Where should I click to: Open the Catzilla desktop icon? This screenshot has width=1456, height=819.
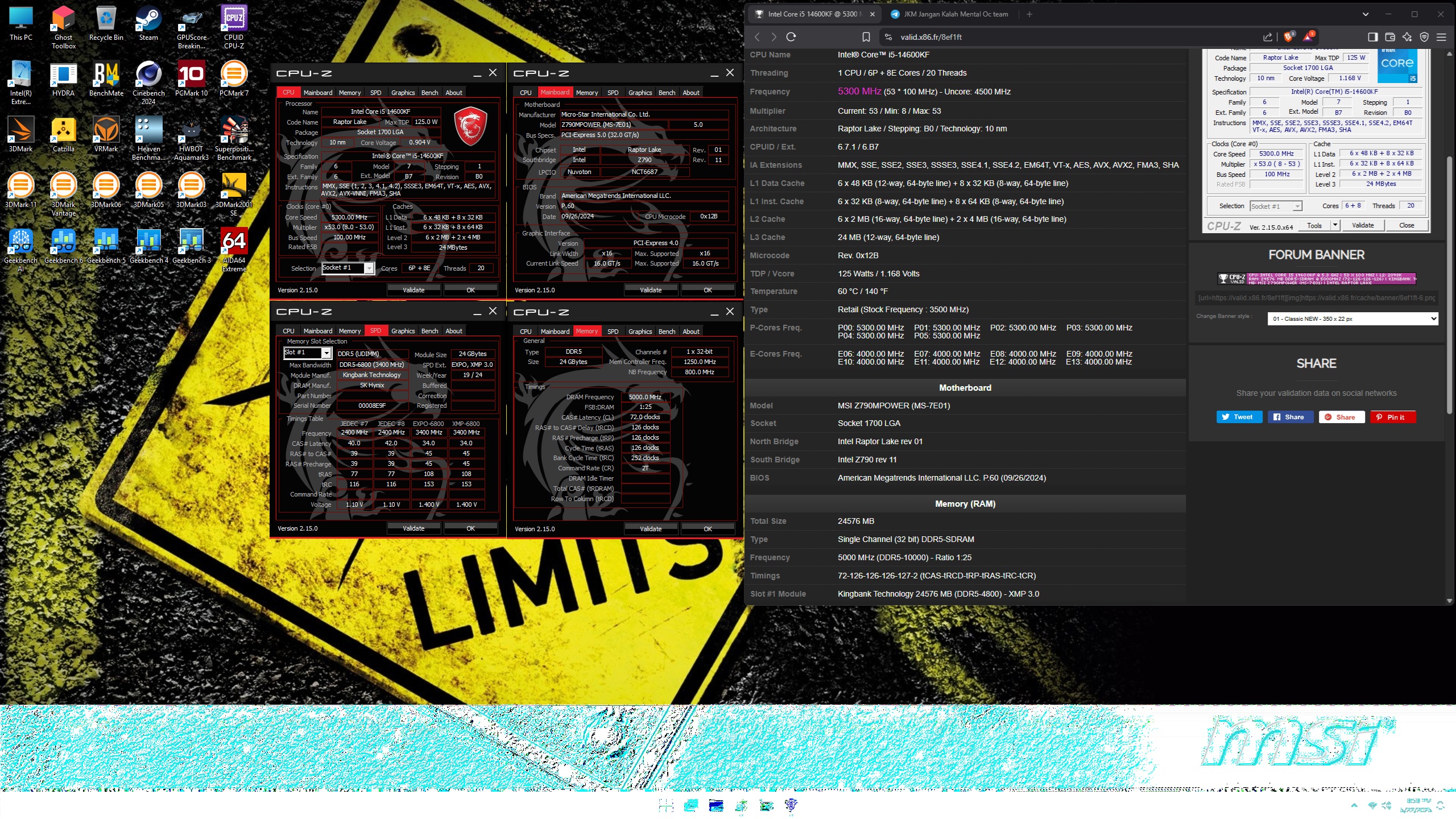click(x=64, y=135)
